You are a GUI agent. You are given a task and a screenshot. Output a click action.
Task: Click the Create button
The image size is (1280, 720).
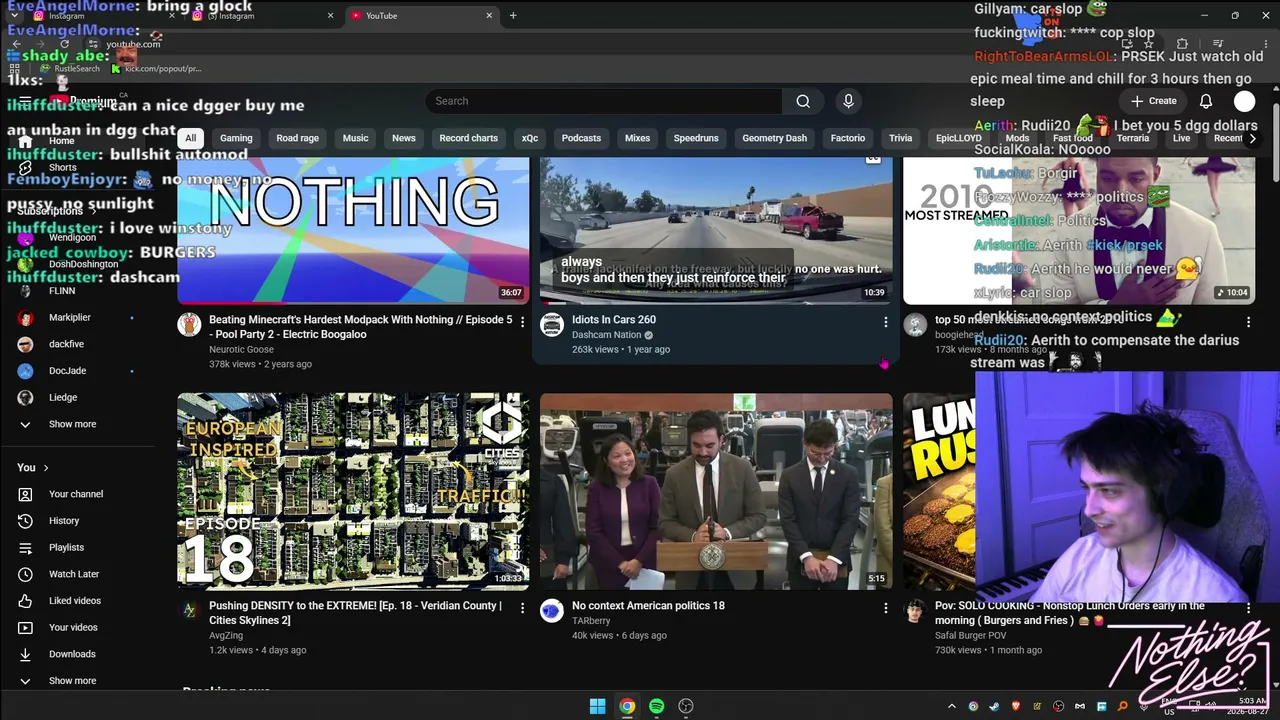coord(1154,101)
